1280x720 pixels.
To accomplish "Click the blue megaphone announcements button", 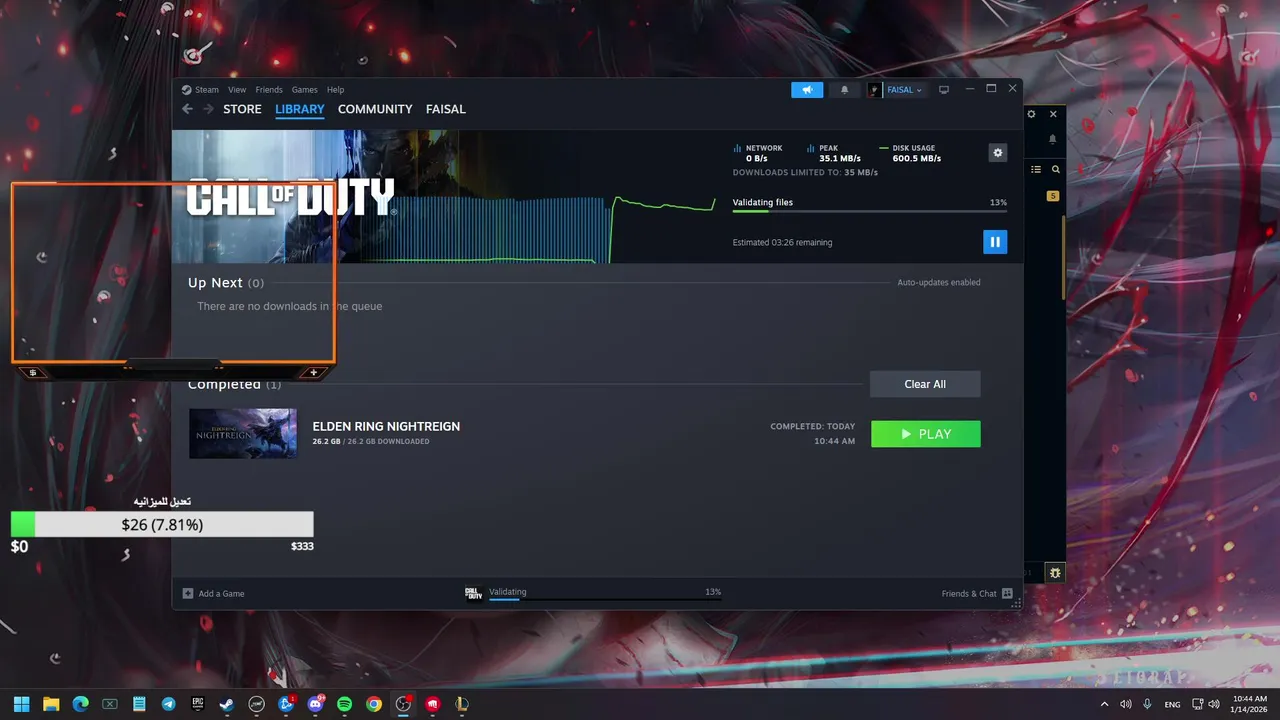I will [807, 90].
